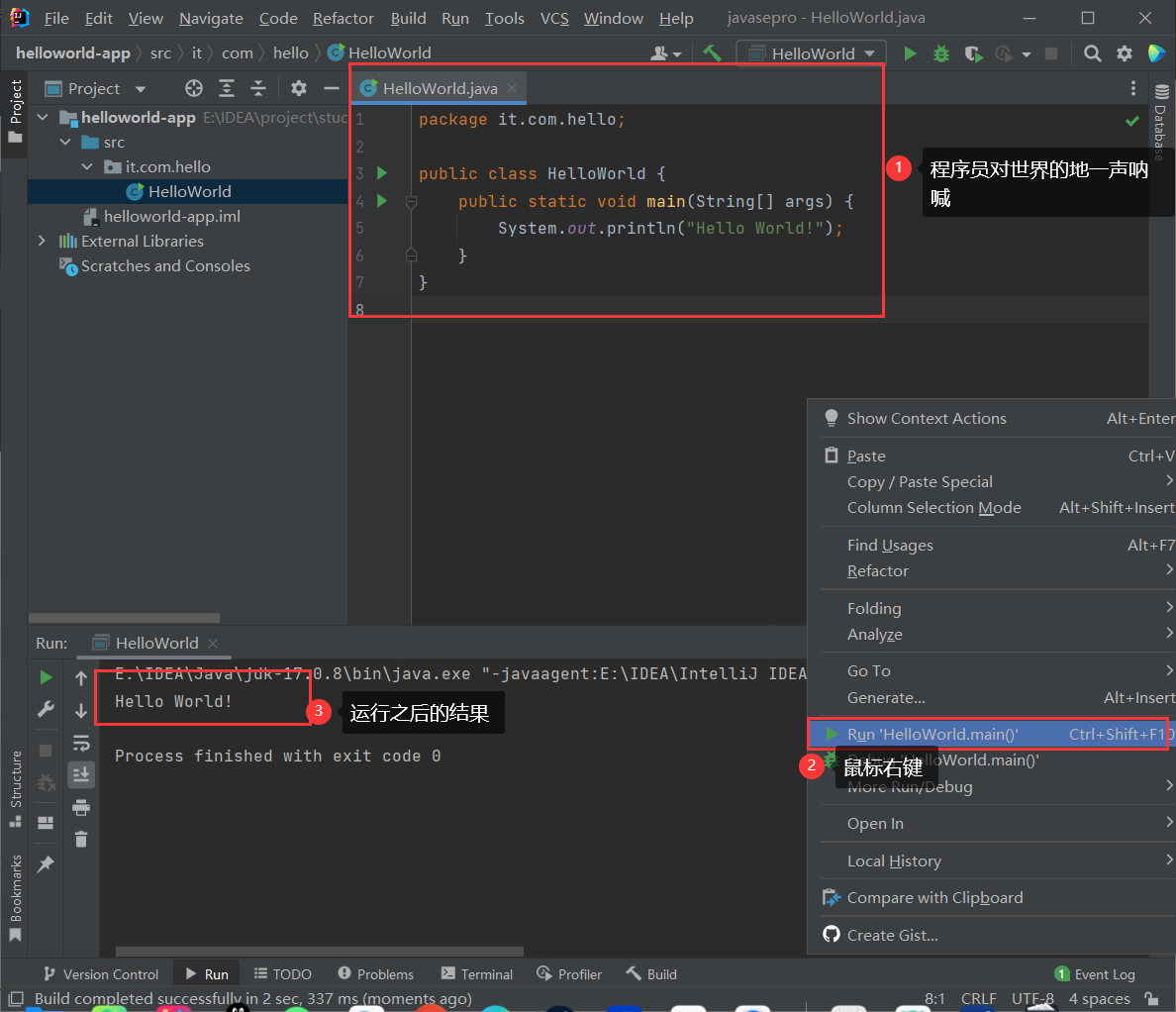The width and height of the screenshot is (1176, 1012).
Task: Click Down the Stack Trace arrow
Action: coord(81,710)
